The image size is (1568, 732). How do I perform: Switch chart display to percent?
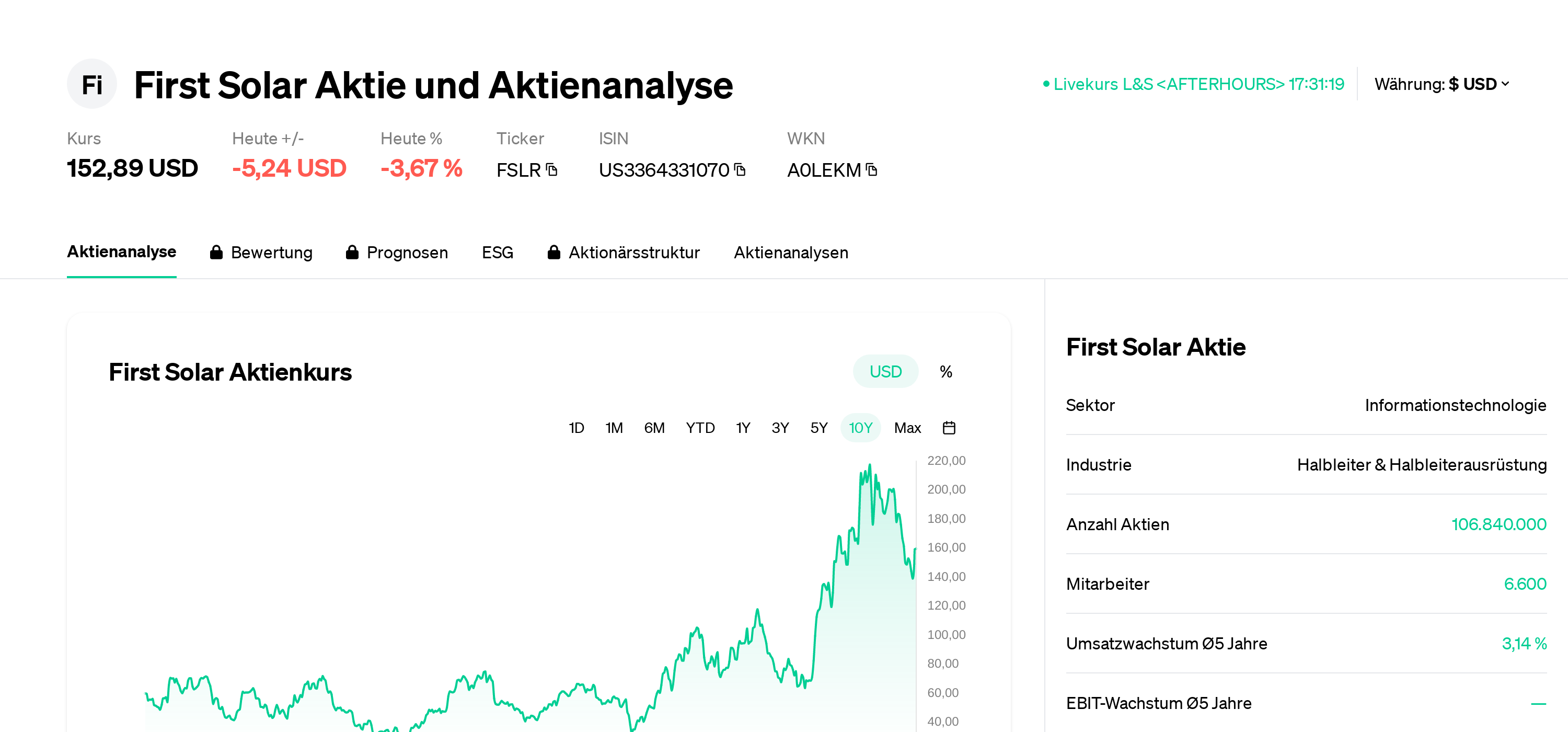pyautogui.click(x=946, y=371)
